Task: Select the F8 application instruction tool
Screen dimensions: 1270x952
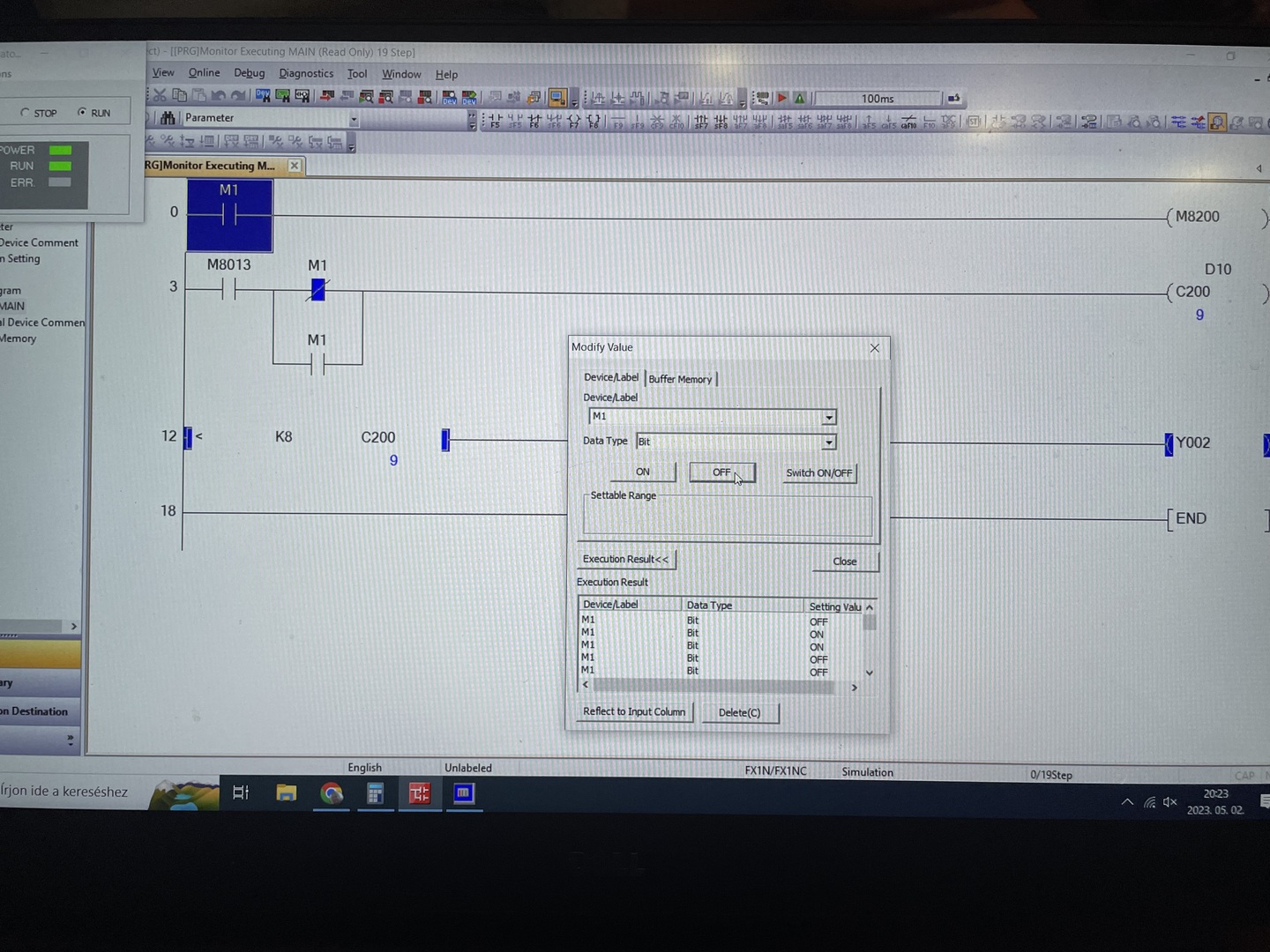Action: (594, 121)
